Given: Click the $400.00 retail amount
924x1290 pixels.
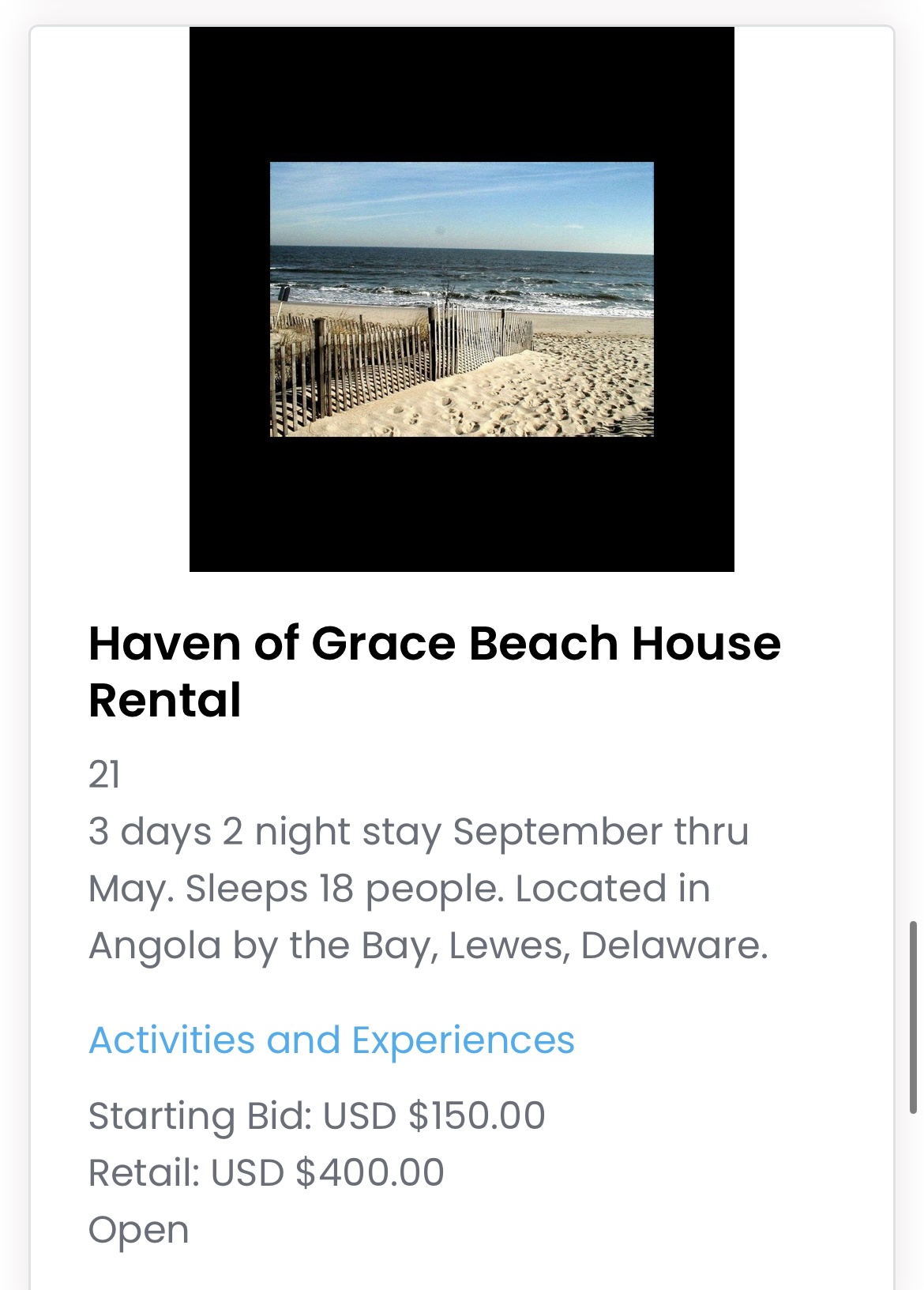Looking at the screenshot, I should (x=370, y=1172).
